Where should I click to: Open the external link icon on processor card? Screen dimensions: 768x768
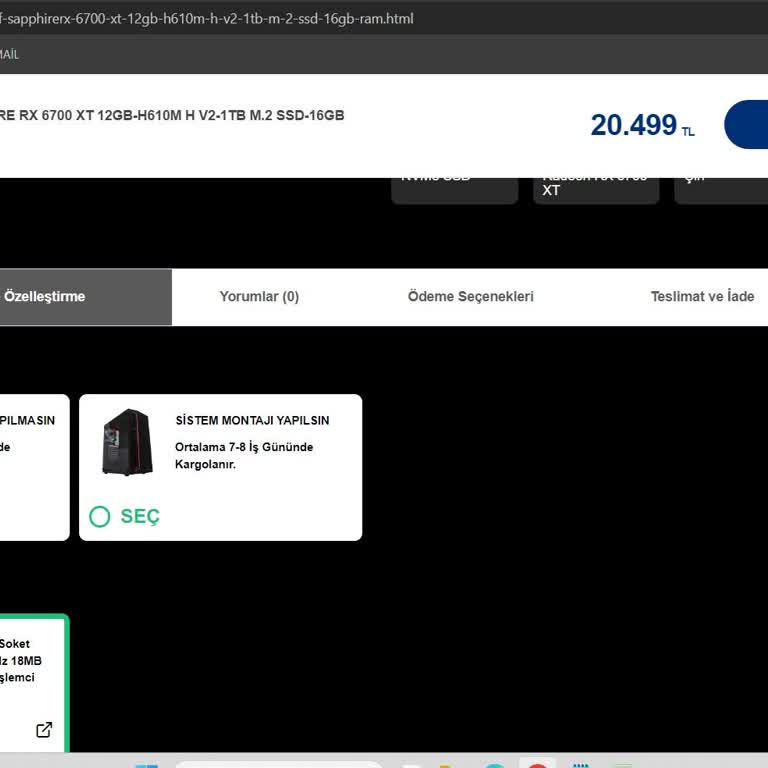[x=44, y=730]
